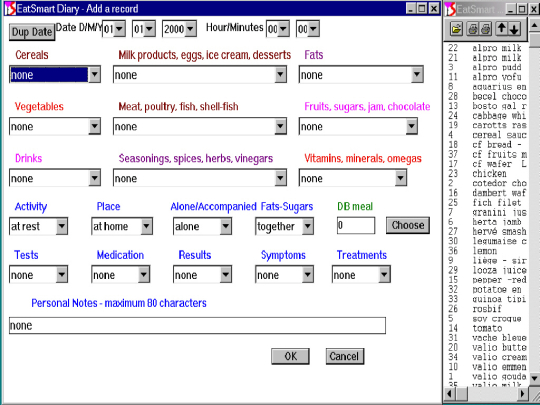Click the DB meal number field
Viewport: 540px width, 405px height.
tap(356, 226)
